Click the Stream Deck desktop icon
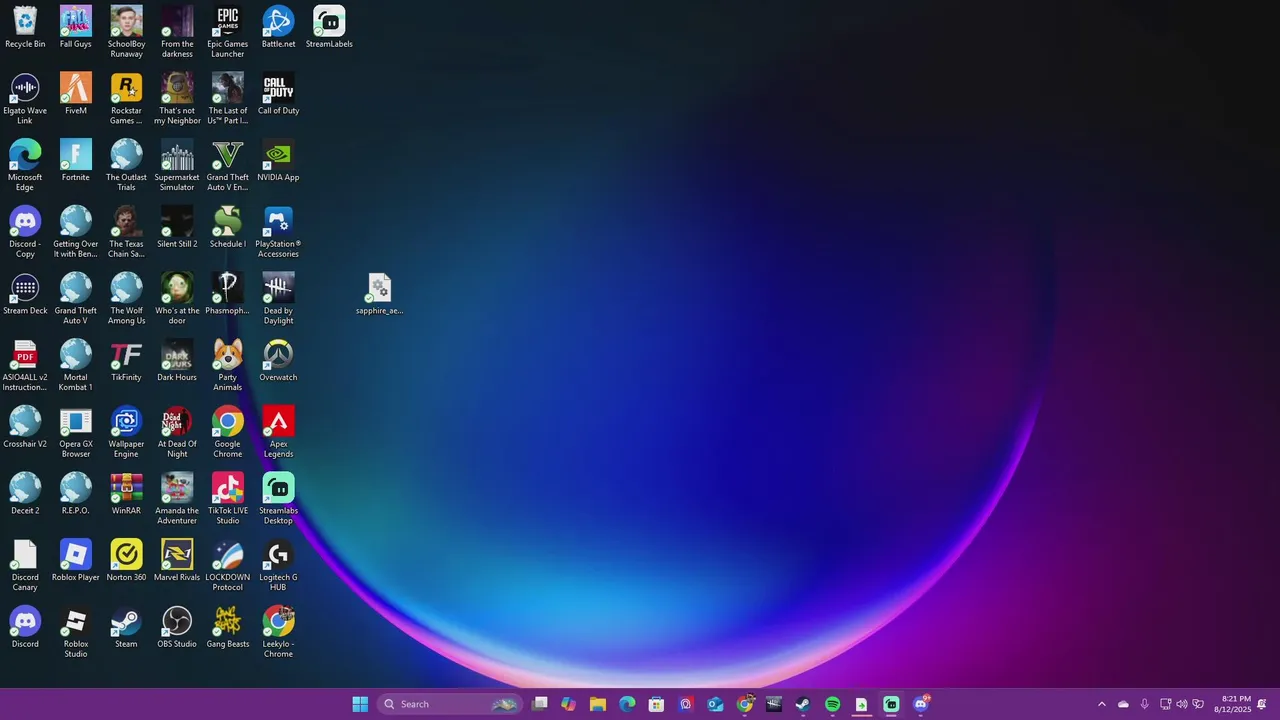 [25, 294]
